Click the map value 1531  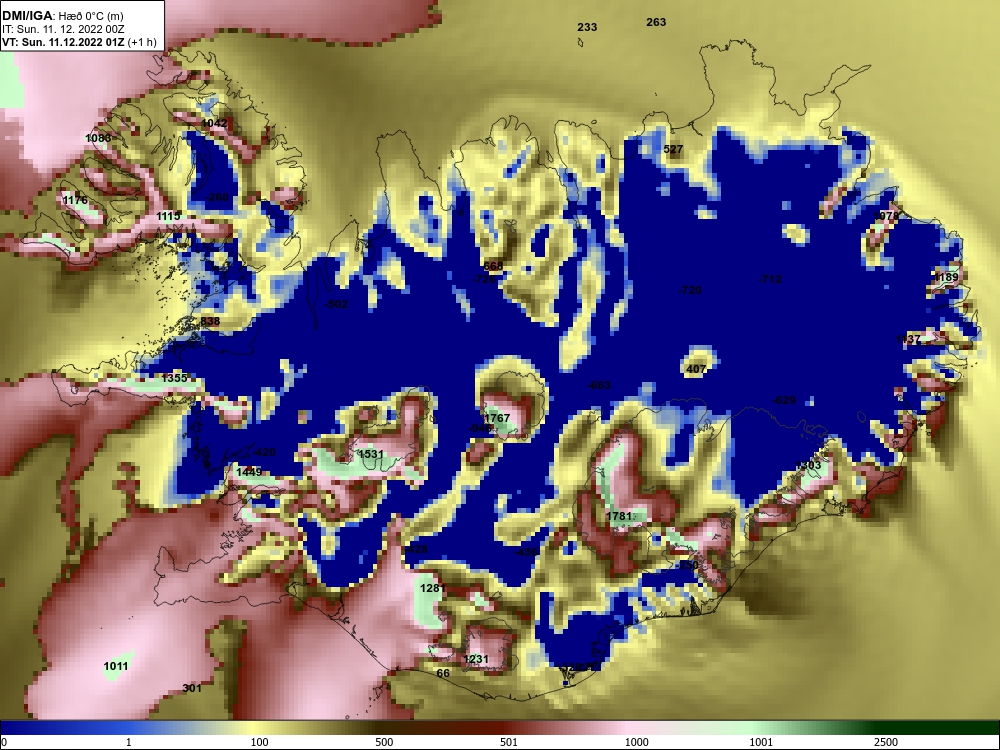pos(371,454)
